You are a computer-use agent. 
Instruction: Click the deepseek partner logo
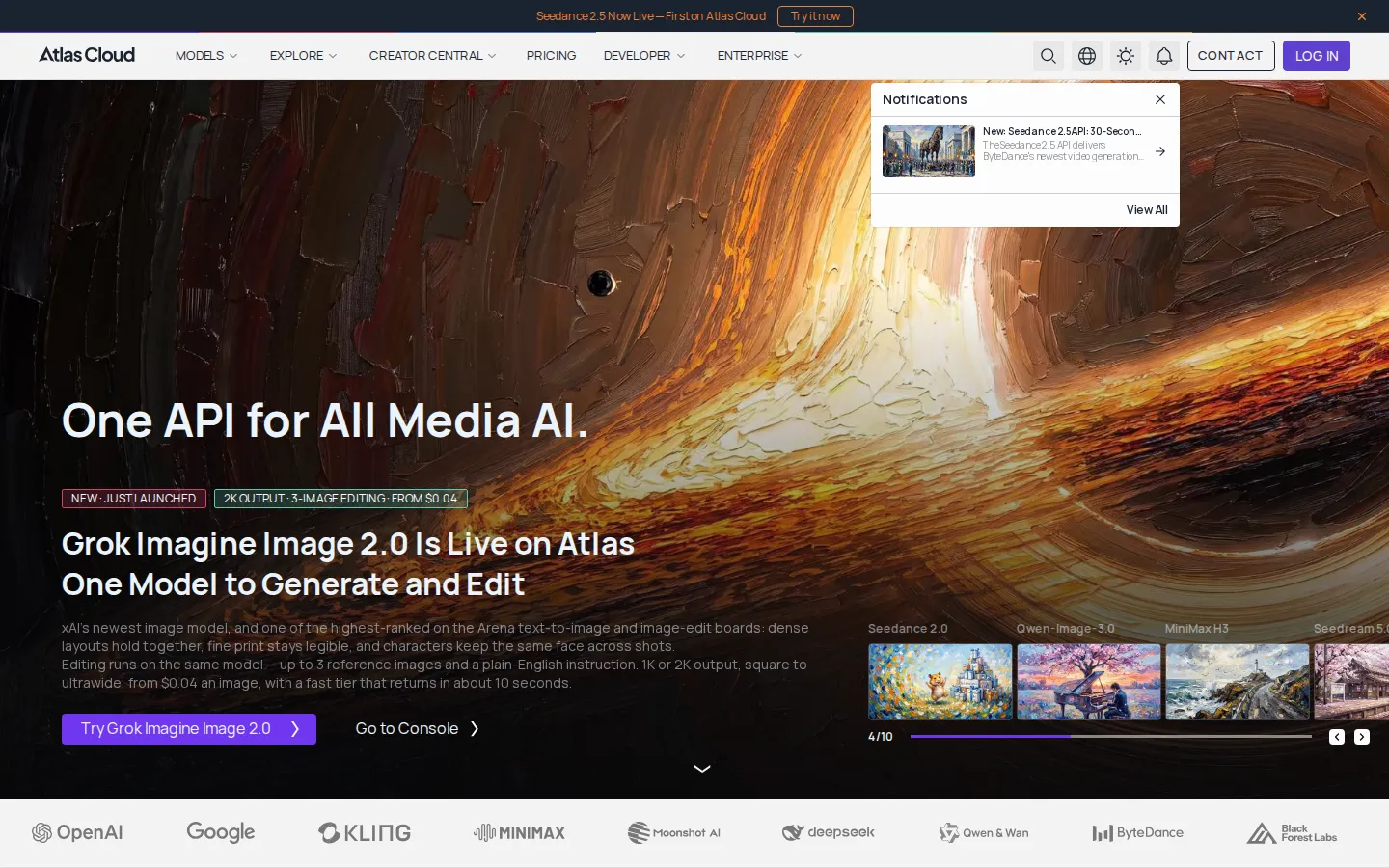click(x=829, y=832)
